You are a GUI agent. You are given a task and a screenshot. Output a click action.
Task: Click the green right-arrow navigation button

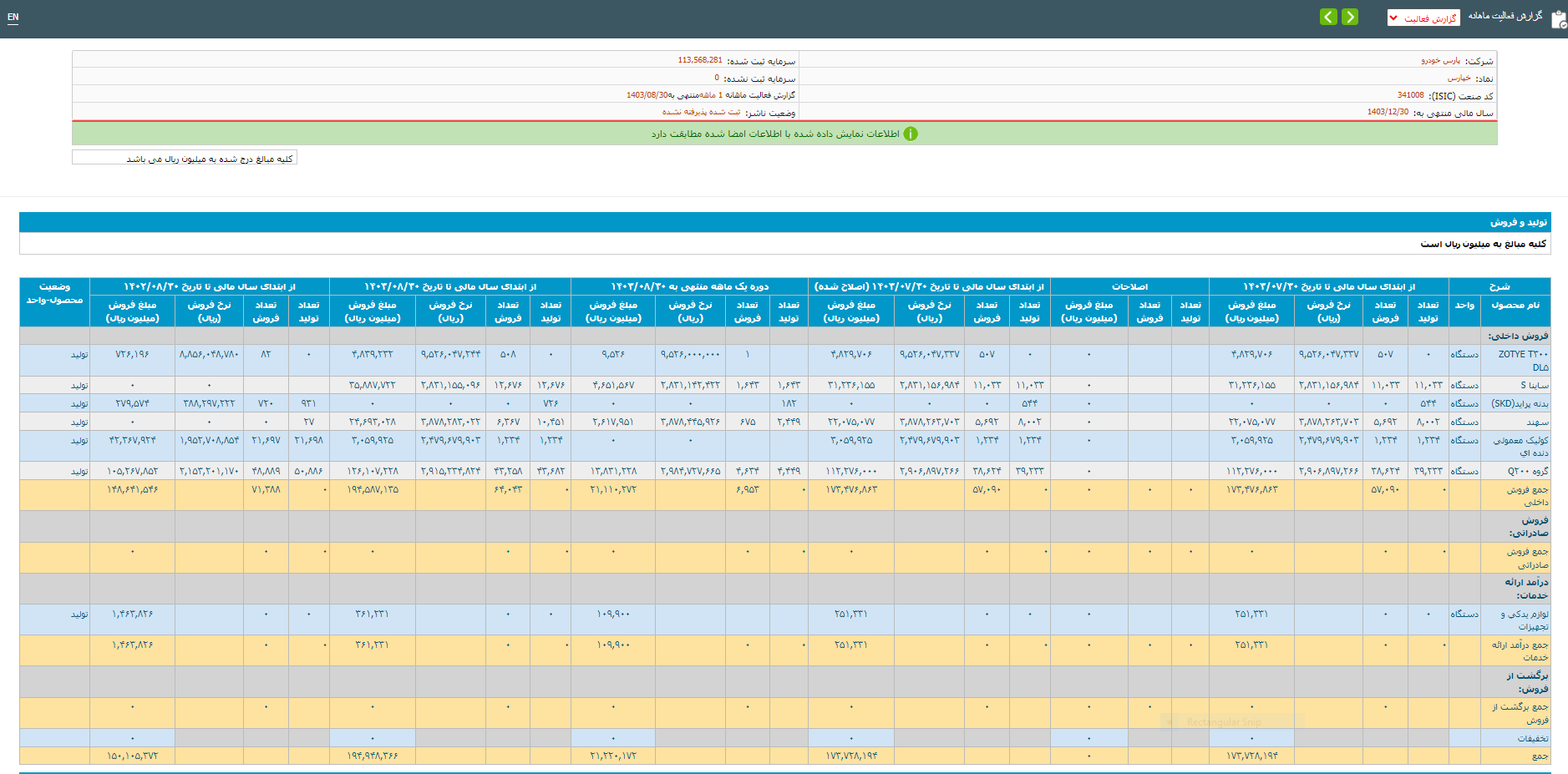pyautogui.click(x=1350, y=17)
